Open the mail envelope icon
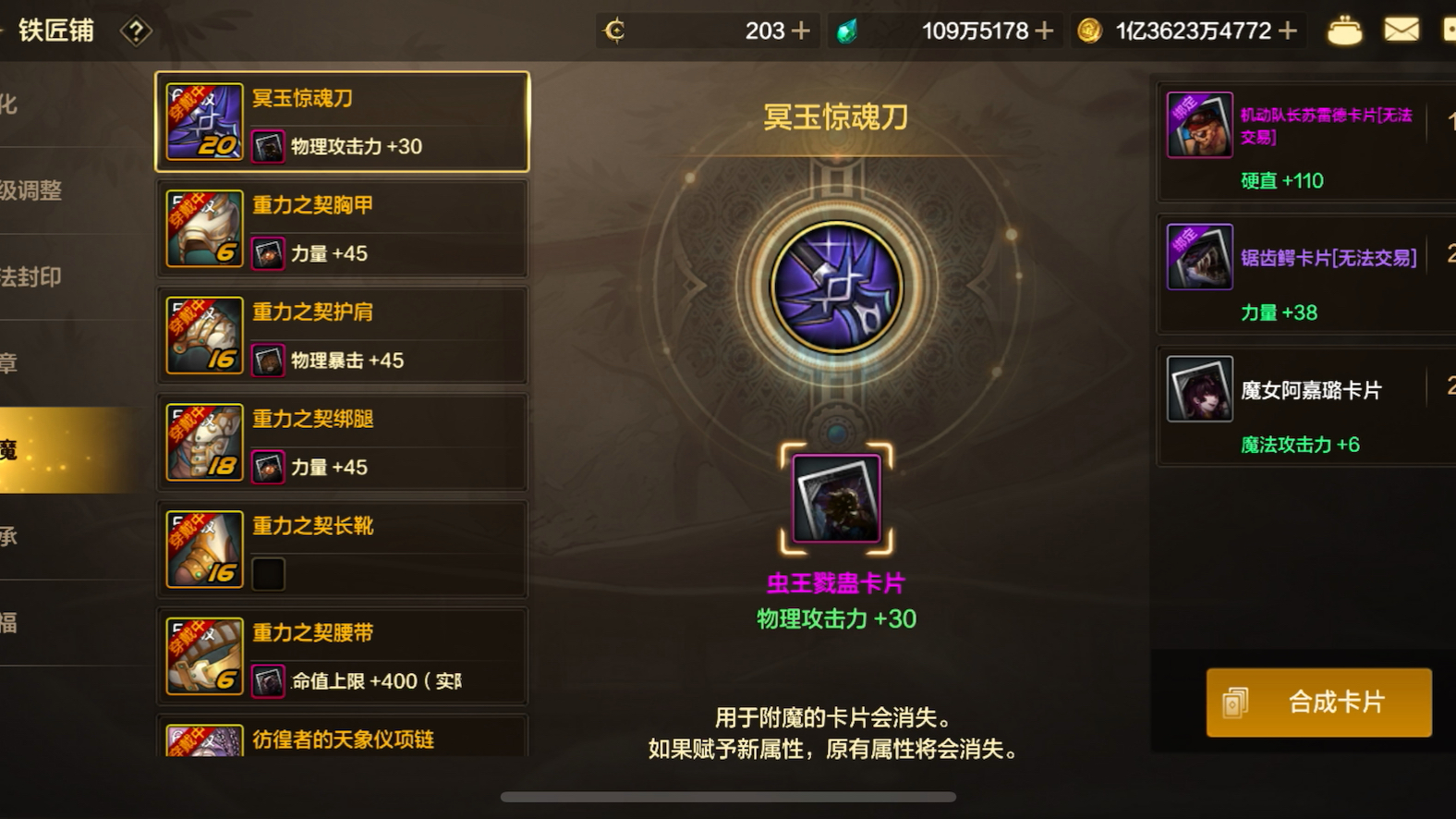1456x819 pixels. (1401, 31)
